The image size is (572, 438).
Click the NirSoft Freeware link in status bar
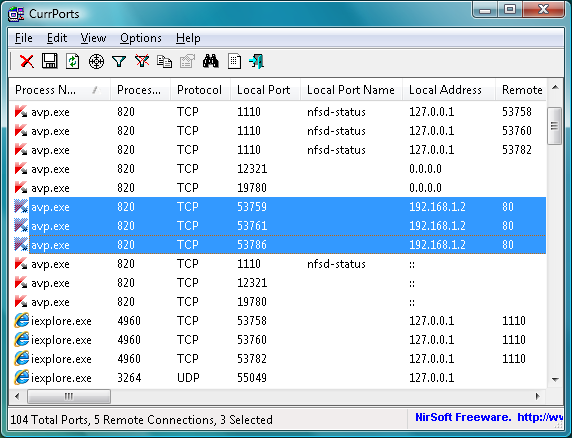(x=463, y=417)
